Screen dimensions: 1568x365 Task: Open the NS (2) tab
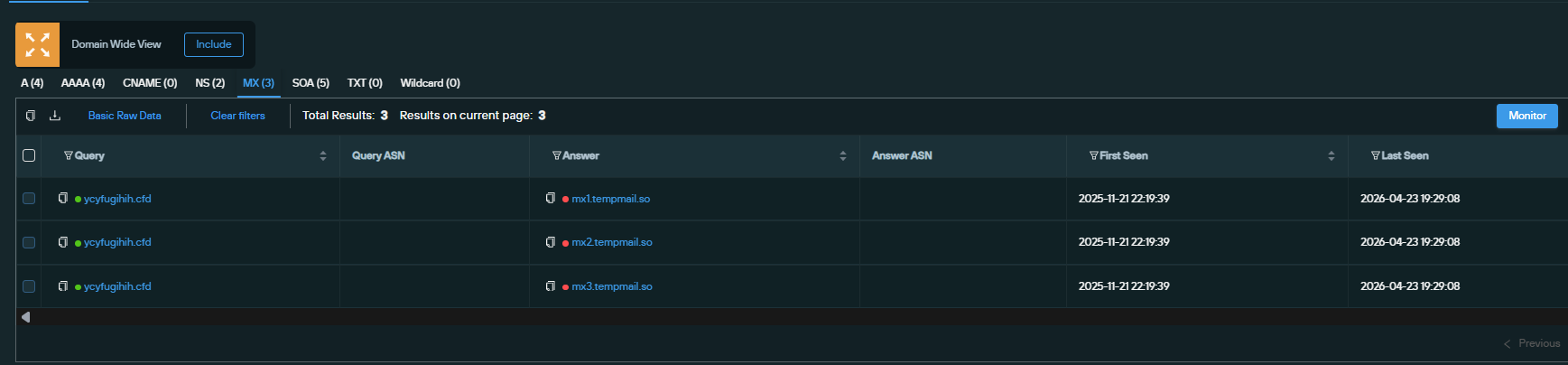tap(210, 83)
